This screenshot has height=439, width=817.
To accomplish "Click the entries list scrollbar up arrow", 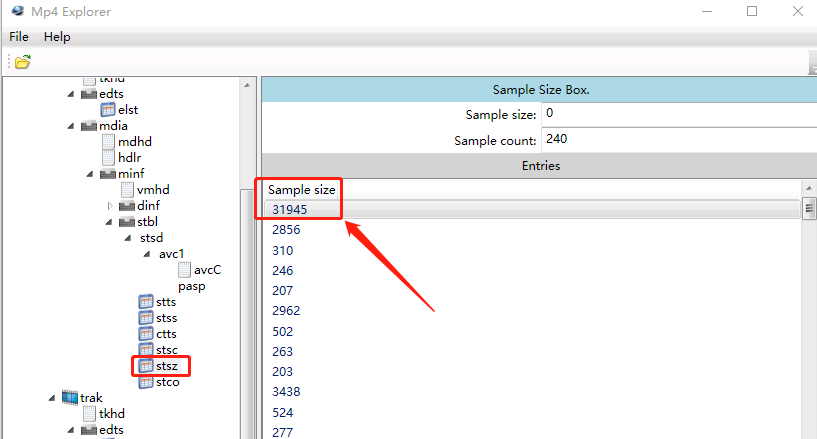I will [809, 188].
